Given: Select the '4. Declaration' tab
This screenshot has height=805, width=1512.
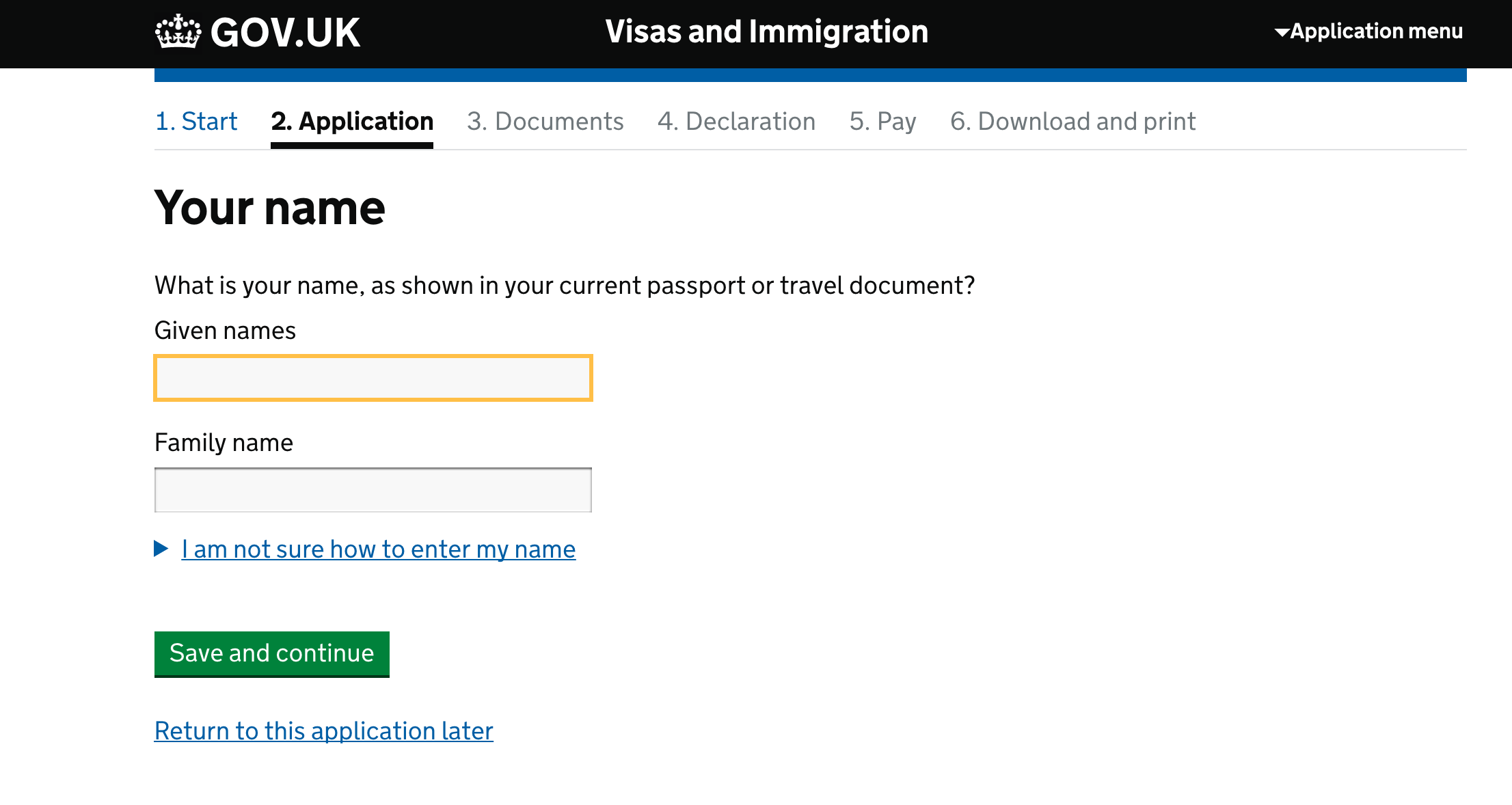Looking at the screenshot, I should point(736,121).
